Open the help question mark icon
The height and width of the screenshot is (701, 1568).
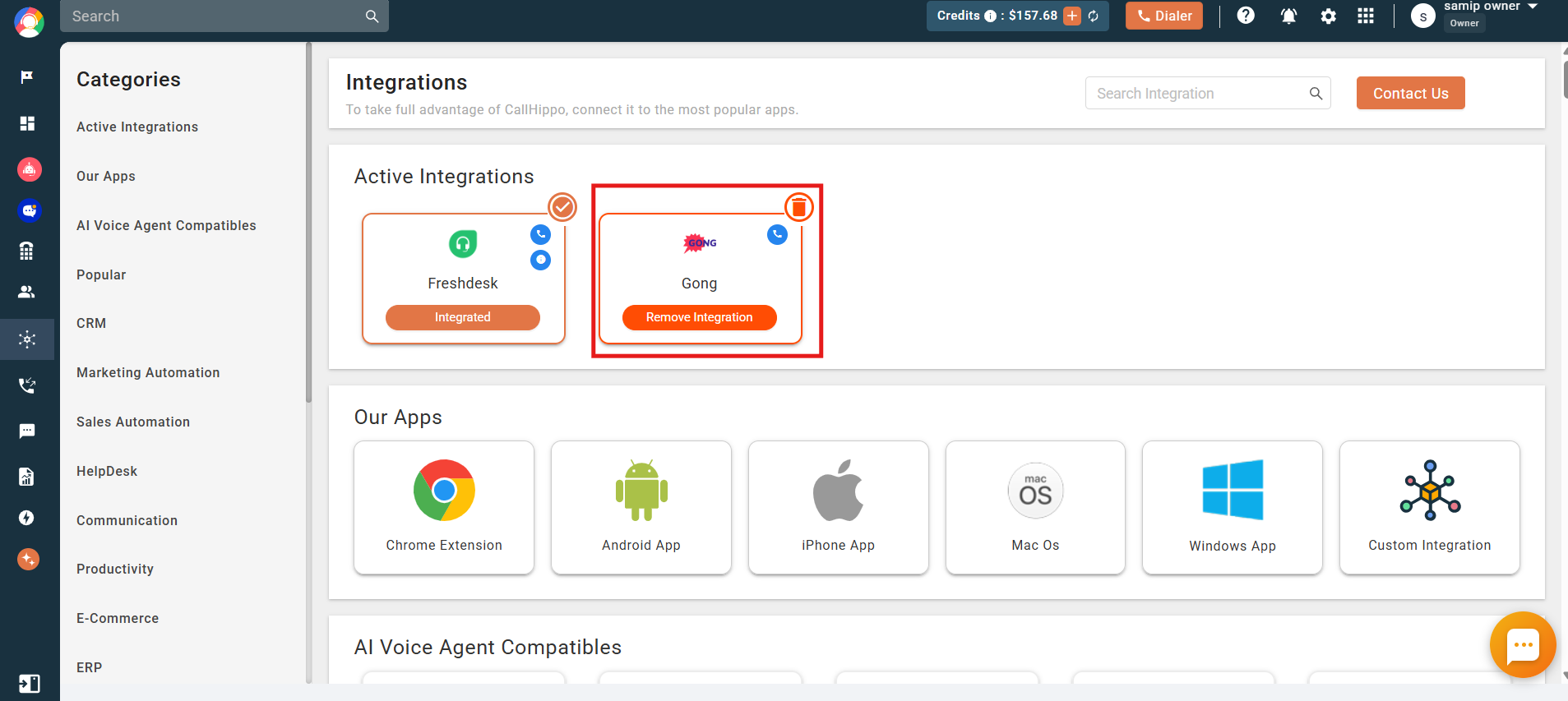(x=1246, y=16)
